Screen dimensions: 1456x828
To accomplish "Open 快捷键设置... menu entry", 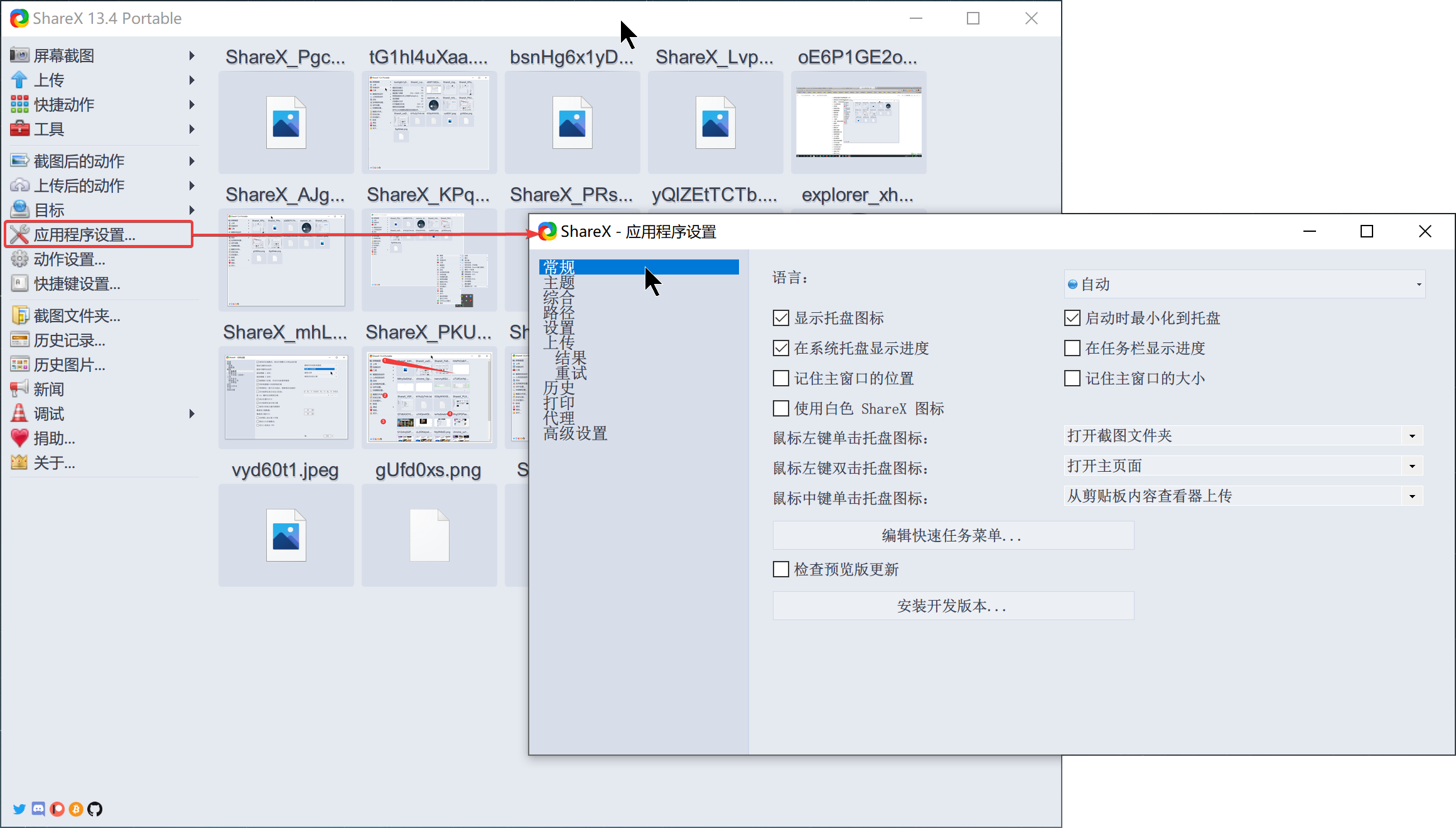I will (x=77, y=283).
